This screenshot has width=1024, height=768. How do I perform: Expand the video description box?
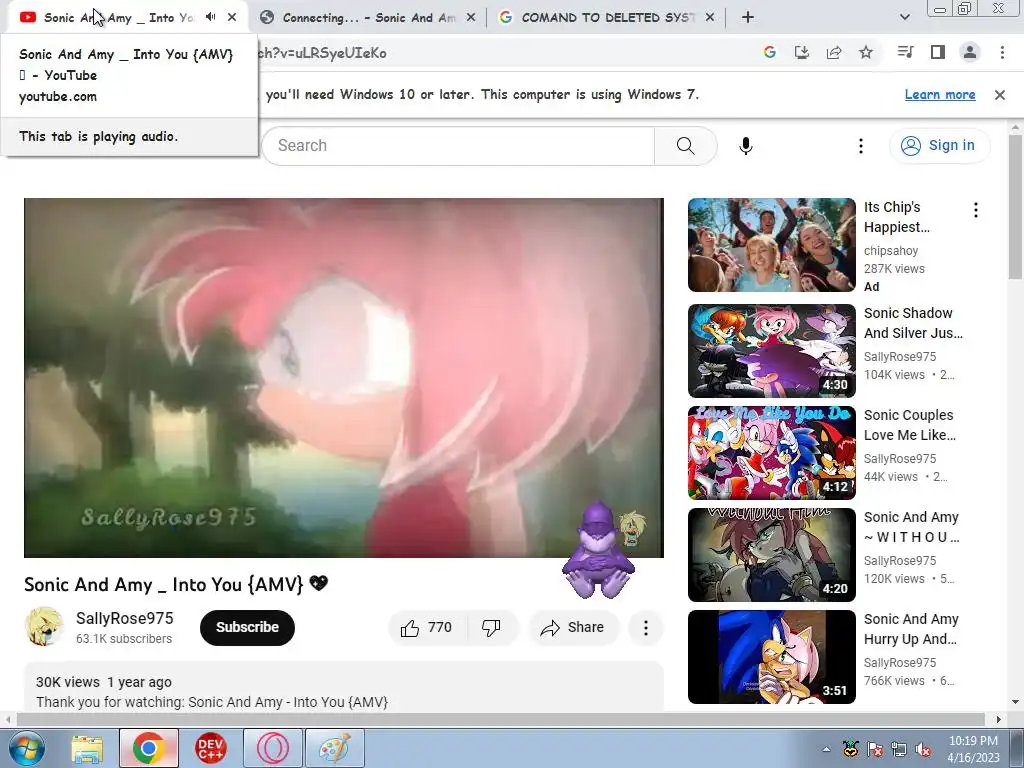(344, 687)
